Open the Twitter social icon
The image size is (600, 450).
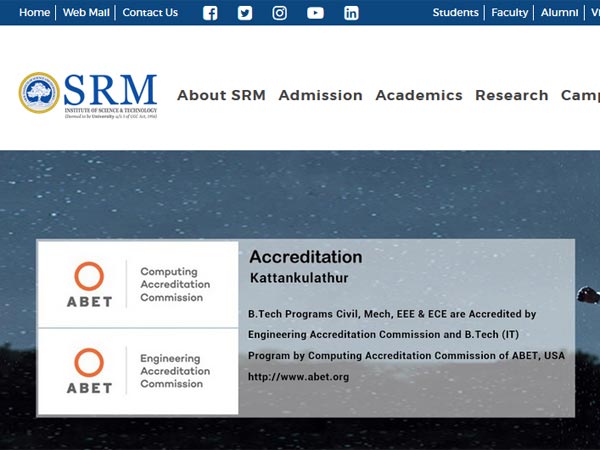(245, 13)
